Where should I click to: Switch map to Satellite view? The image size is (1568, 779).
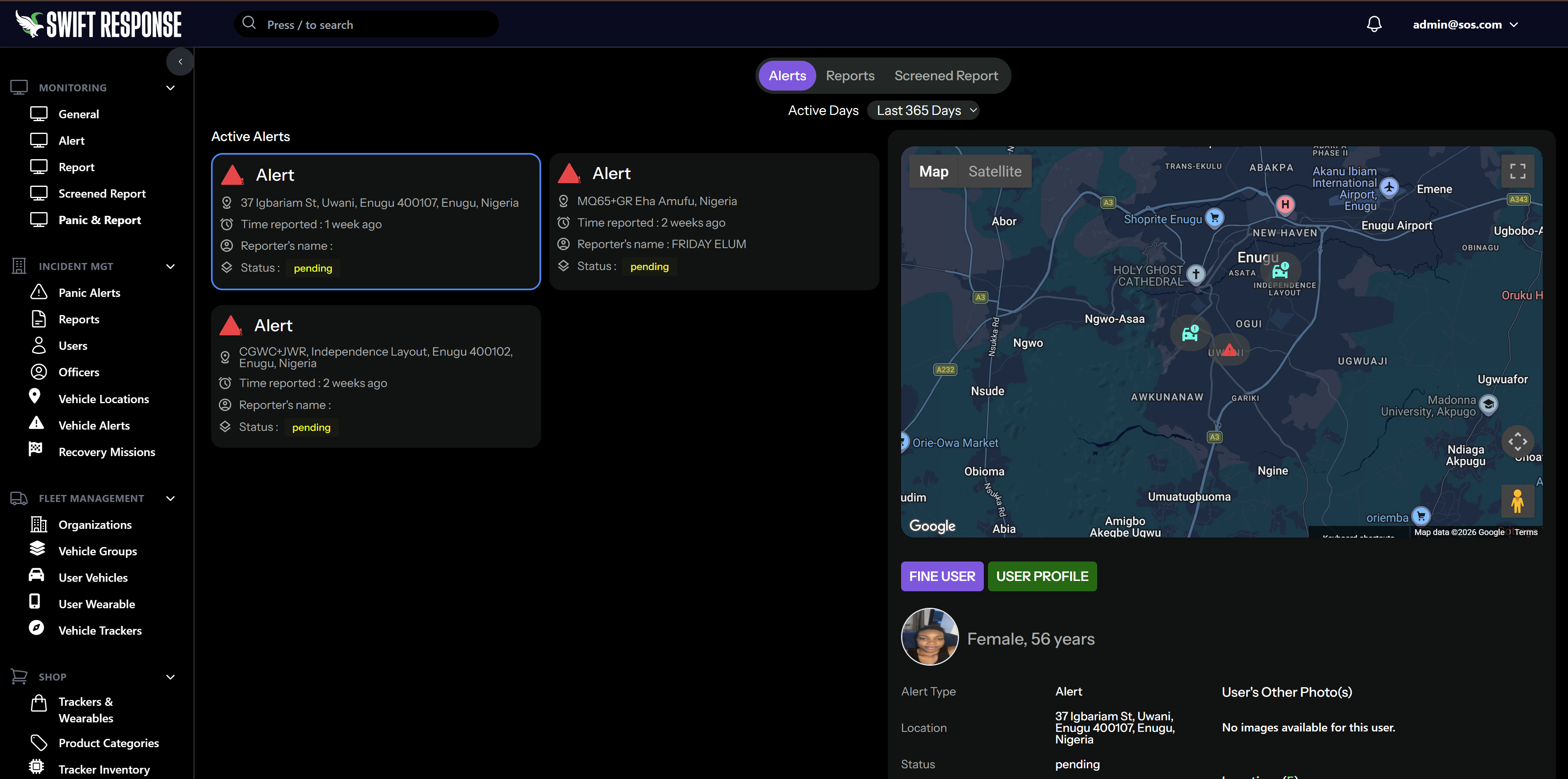[x=995, y=172]
